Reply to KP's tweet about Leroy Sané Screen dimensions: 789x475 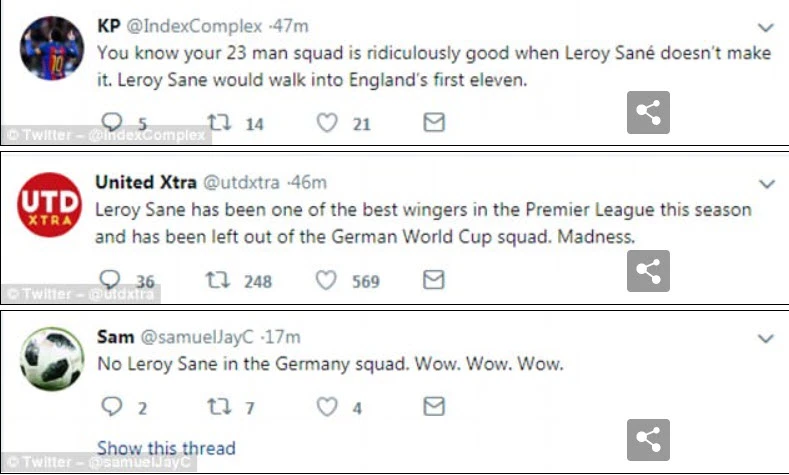click(111, 123)
